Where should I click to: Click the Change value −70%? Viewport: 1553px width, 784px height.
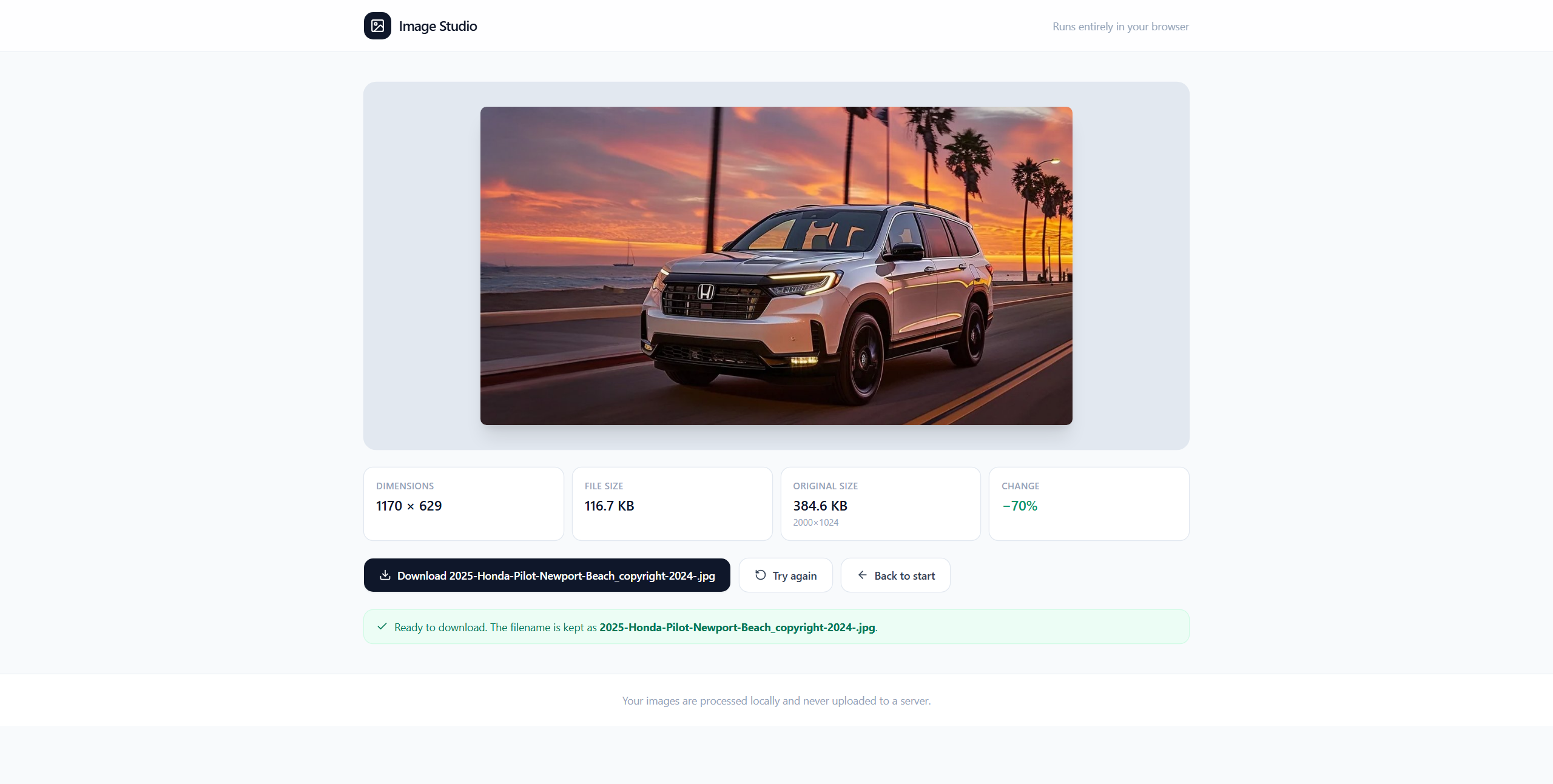tap(1020, 506)
